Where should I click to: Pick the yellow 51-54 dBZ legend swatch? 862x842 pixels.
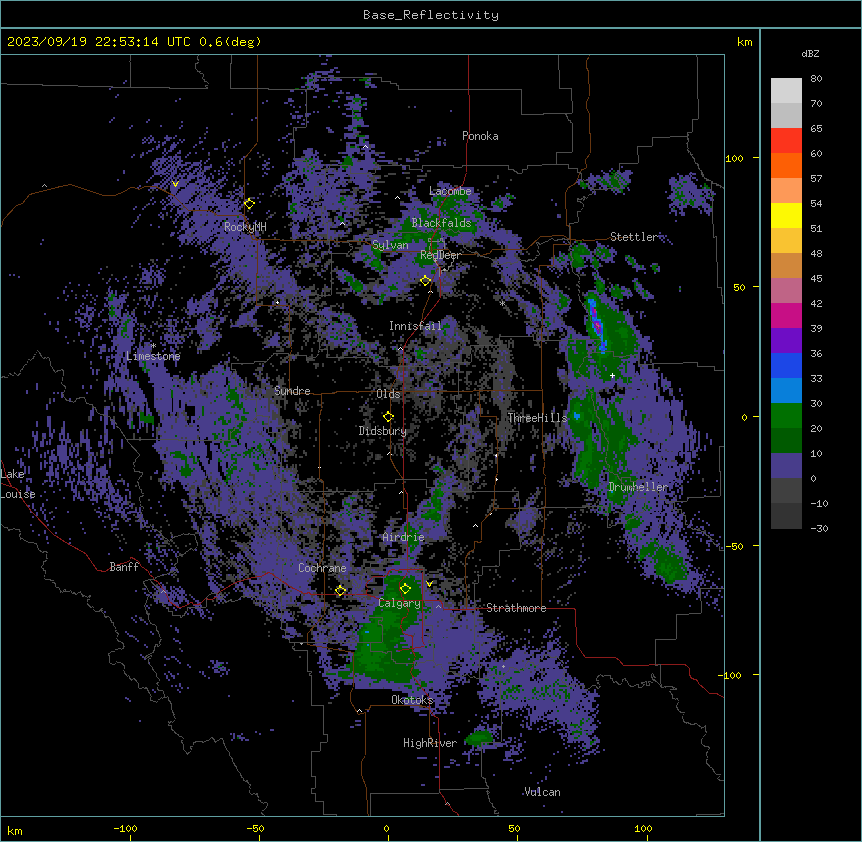(786, 215)
